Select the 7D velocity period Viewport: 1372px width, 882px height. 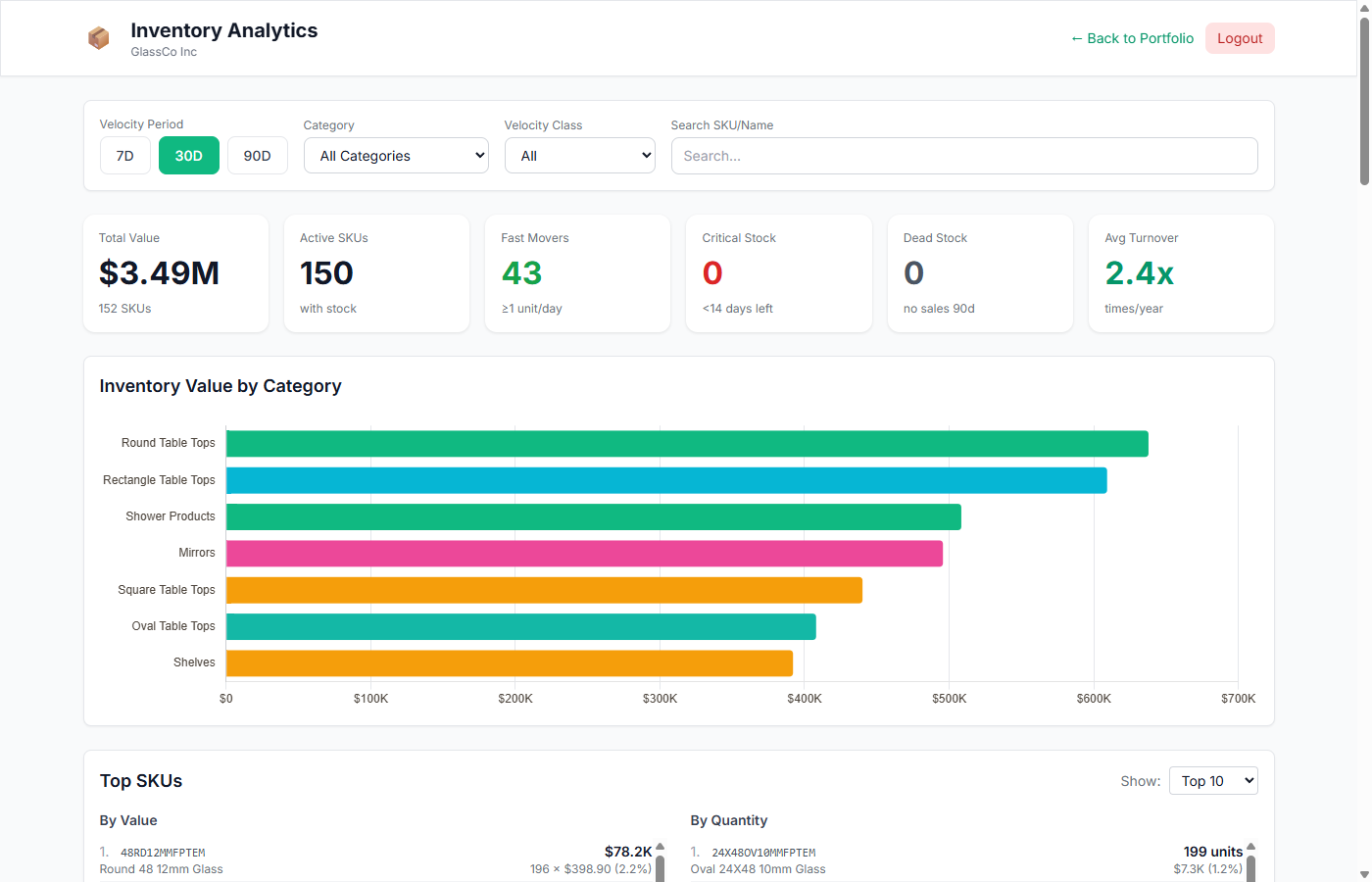[124, 155]
